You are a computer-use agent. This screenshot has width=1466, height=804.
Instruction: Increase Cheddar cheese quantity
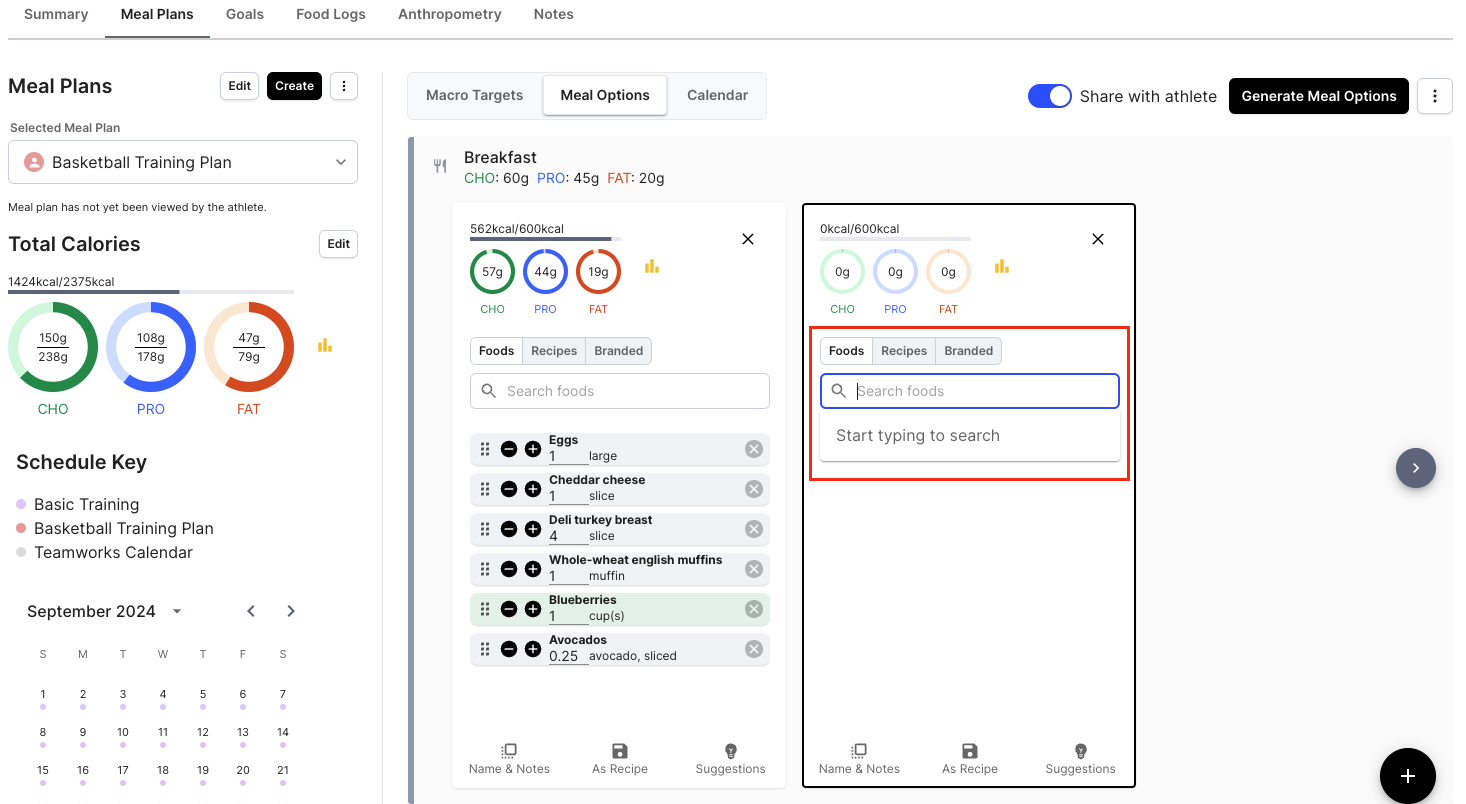pyautogui.click(x=533, y=489)
